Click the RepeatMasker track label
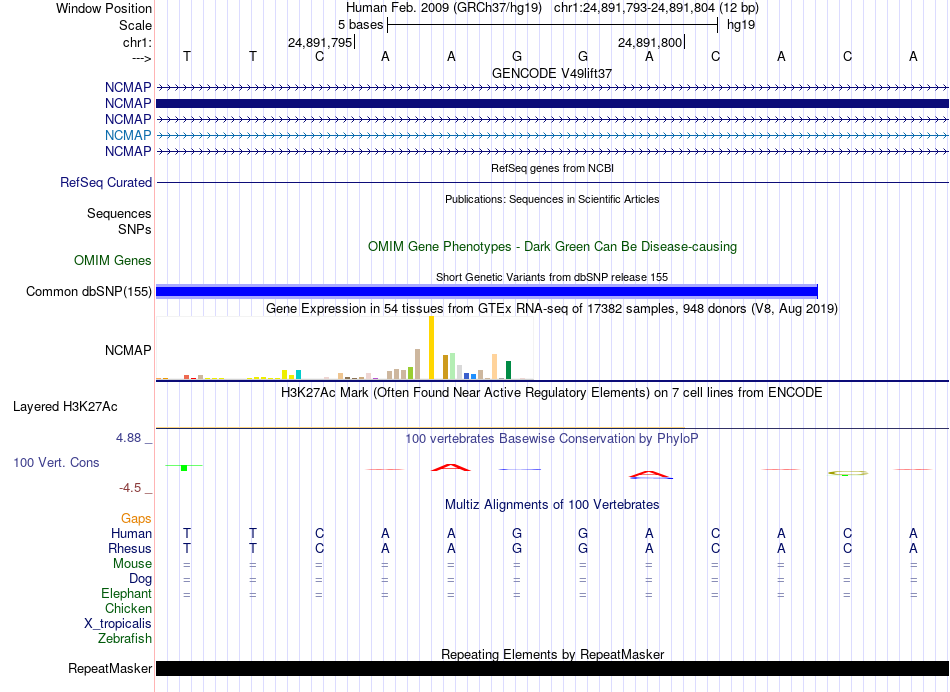 click(110, 669)
